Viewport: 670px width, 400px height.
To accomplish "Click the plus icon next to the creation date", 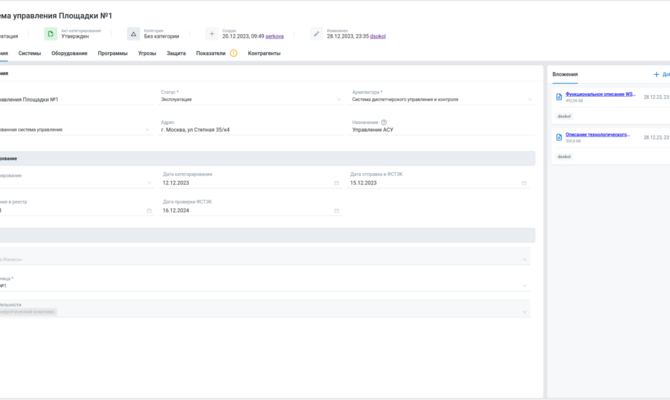I will (x=212, y=34).
